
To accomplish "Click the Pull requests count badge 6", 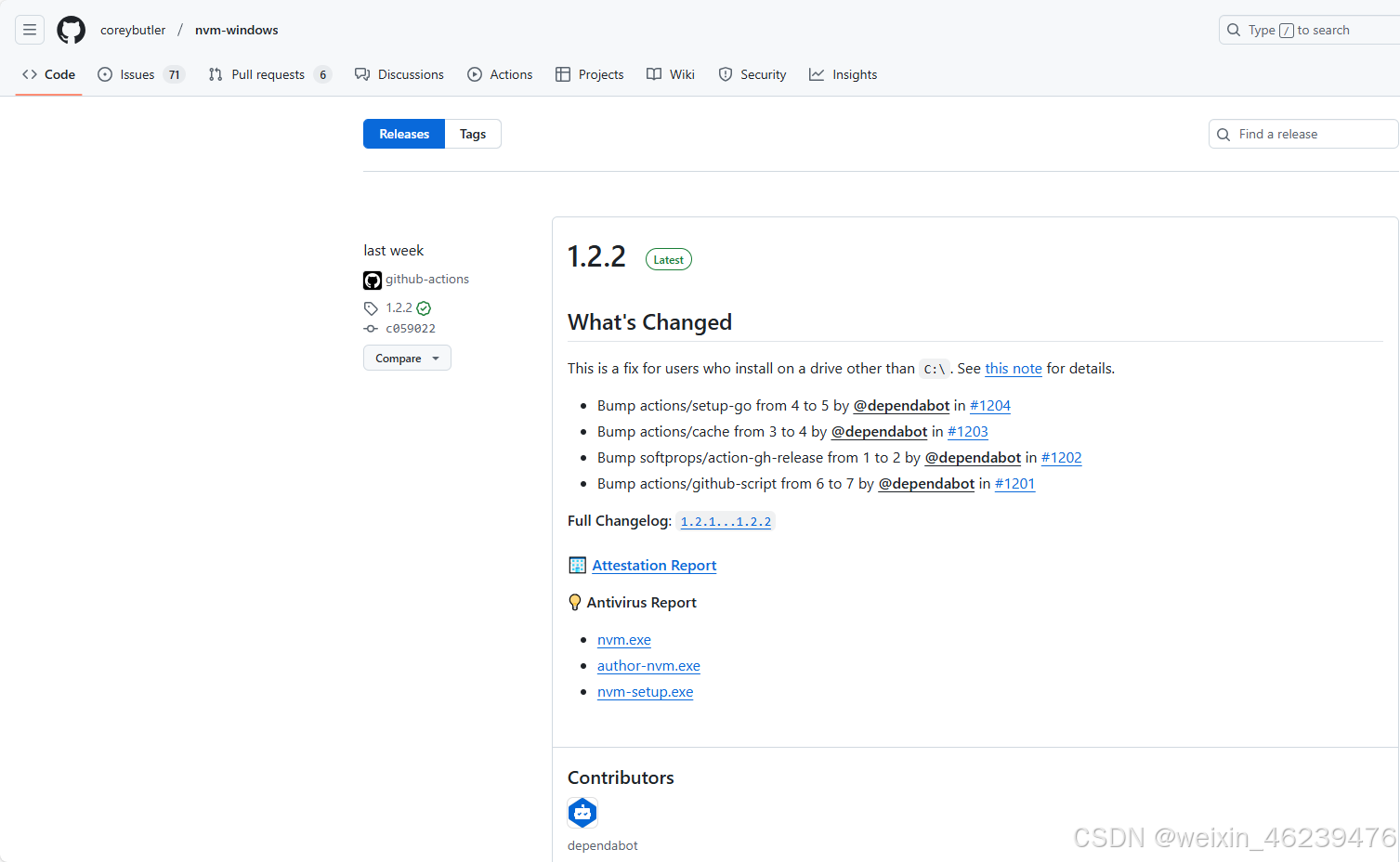I will click(322, 74).
